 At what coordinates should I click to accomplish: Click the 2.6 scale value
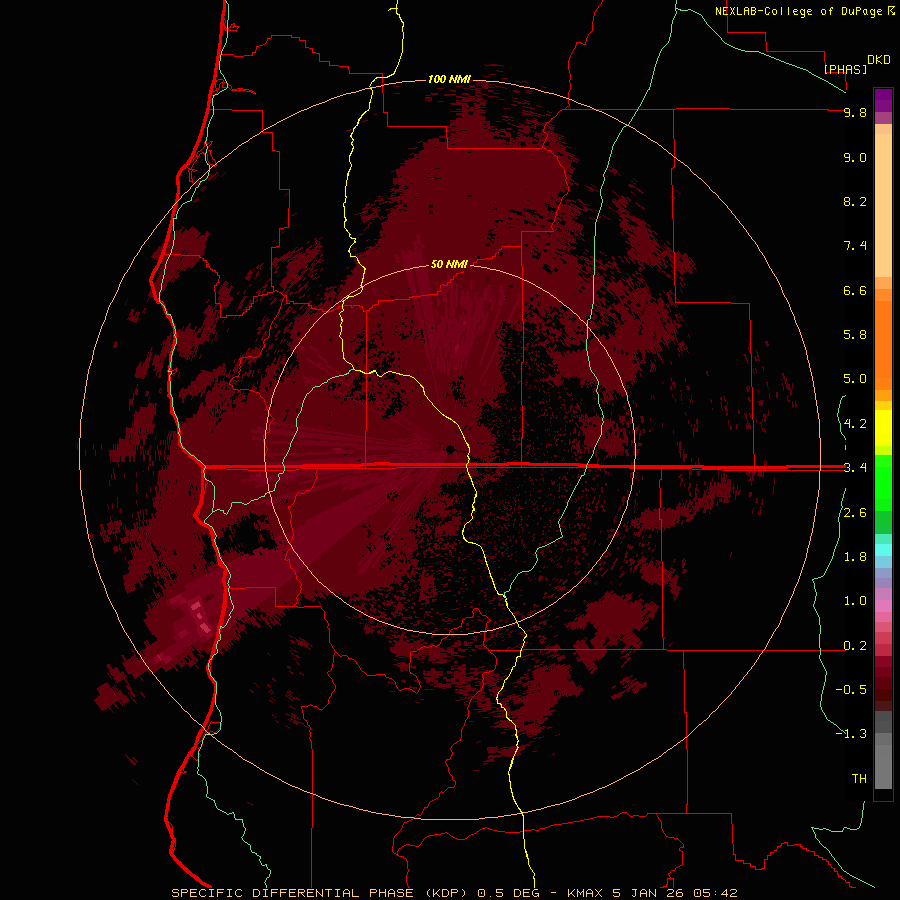(855, 513)
